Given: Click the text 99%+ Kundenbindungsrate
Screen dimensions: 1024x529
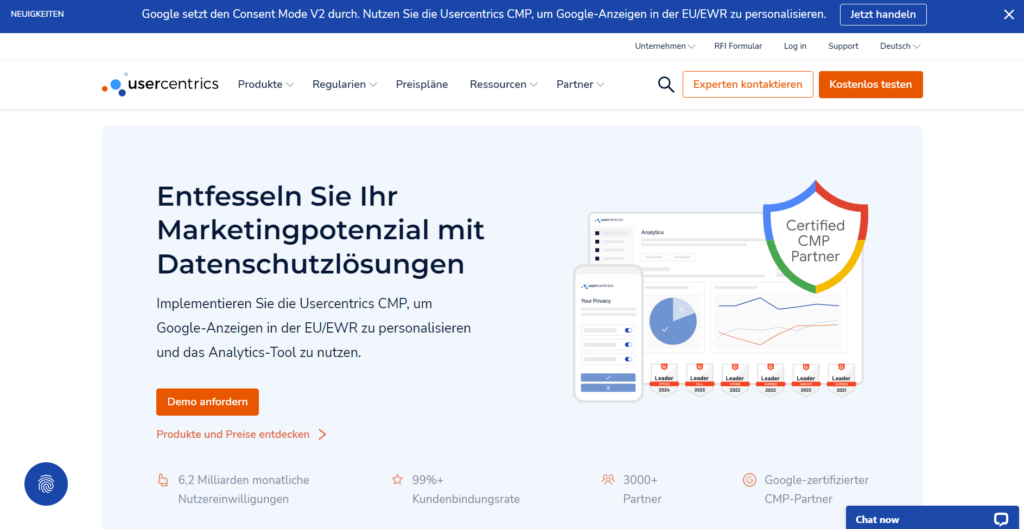Looking at the screenshot, I should (466, 489).
